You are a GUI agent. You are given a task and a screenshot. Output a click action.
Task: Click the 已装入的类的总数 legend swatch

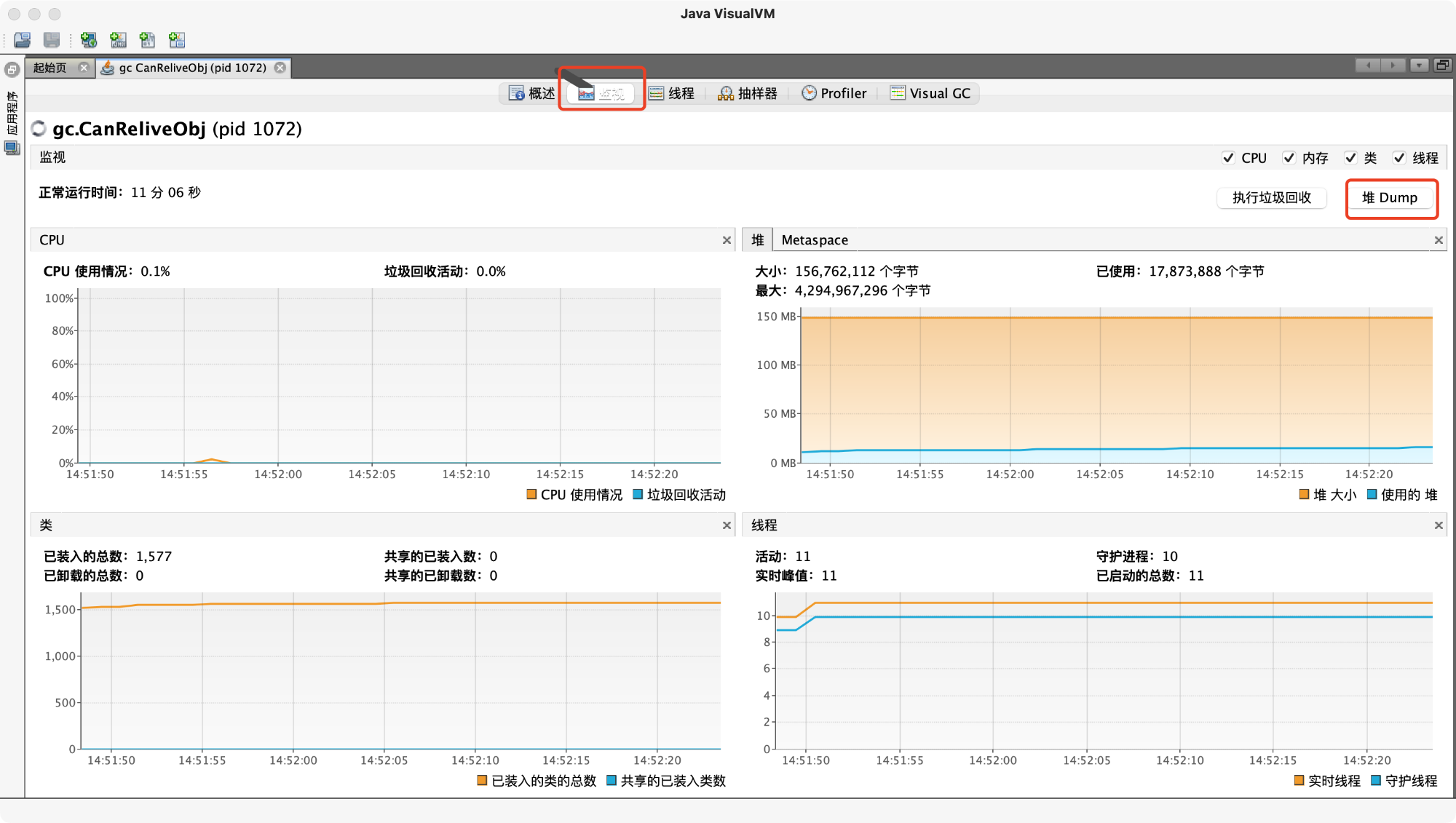[x=482, y=780]
